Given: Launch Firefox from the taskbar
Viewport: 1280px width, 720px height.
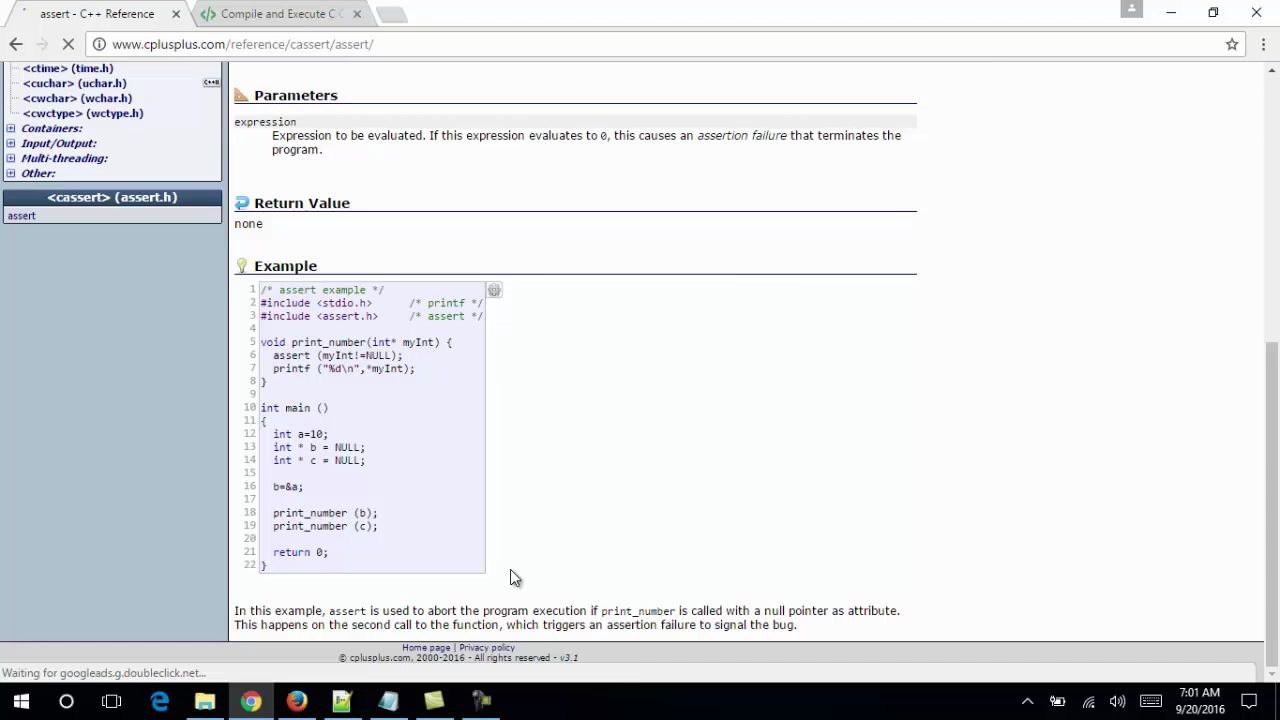Looking at the screenshot, I should coord(296,701).
